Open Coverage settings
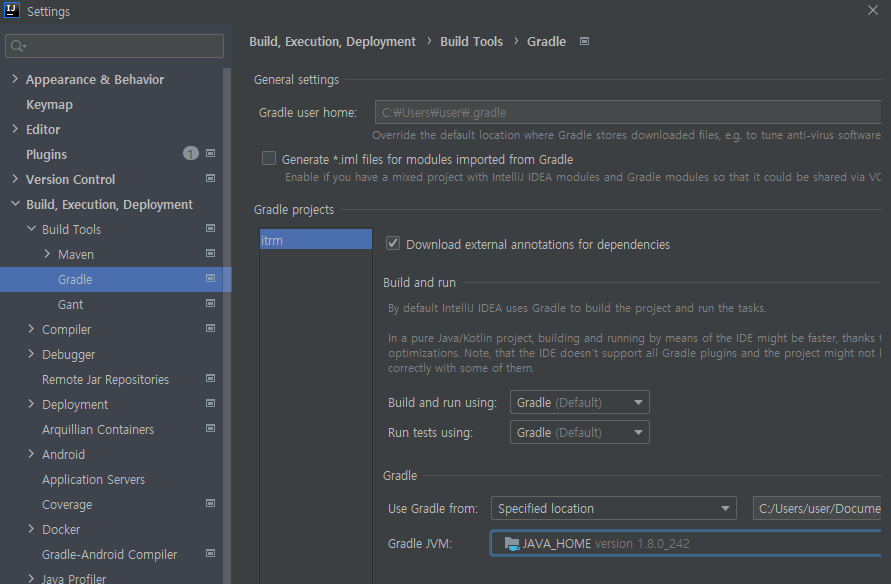 (x=67, y=504)
